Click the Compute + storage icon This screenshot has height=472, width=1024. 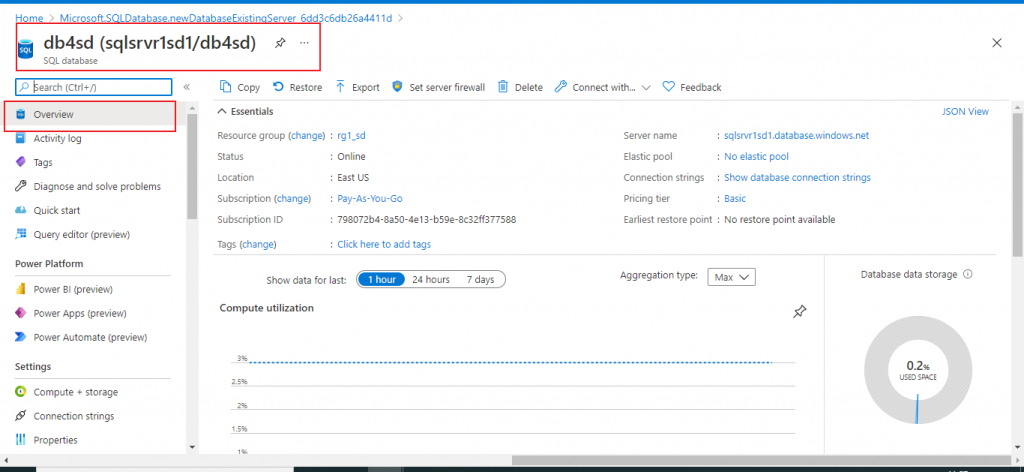(x=20, y=392)
